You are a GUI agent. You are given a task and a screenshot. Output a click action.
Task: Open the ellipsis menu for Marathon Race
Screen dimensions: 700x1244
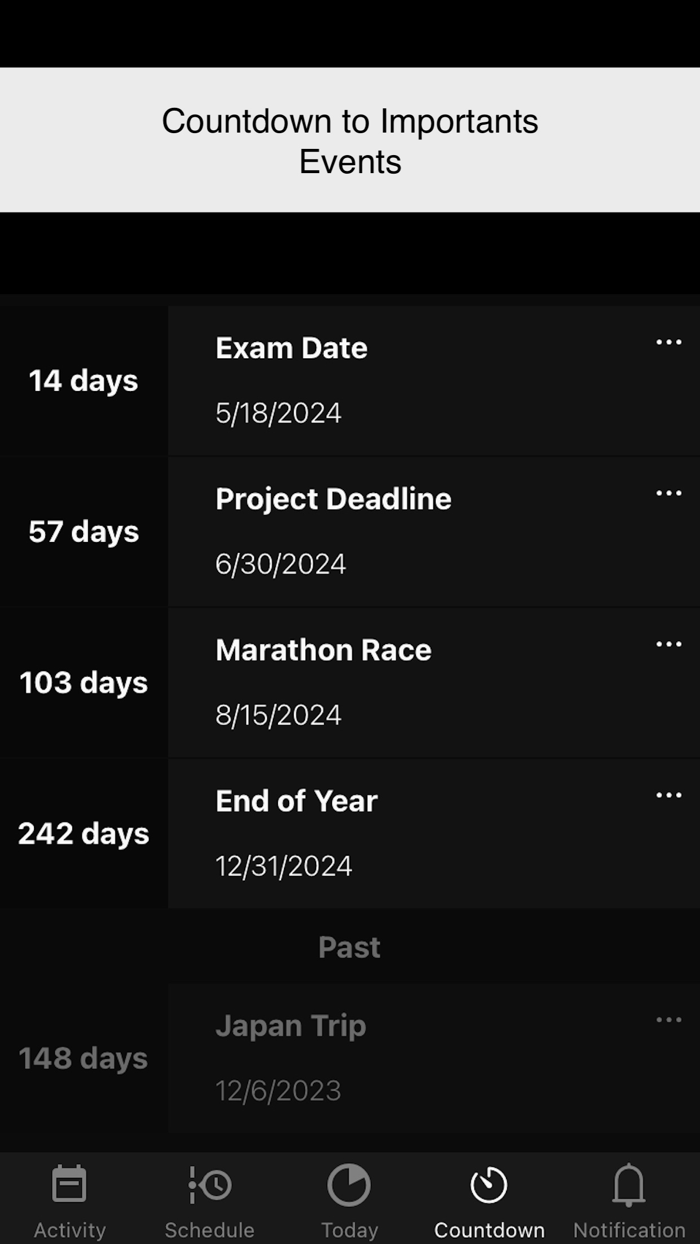tap(668, 644)
